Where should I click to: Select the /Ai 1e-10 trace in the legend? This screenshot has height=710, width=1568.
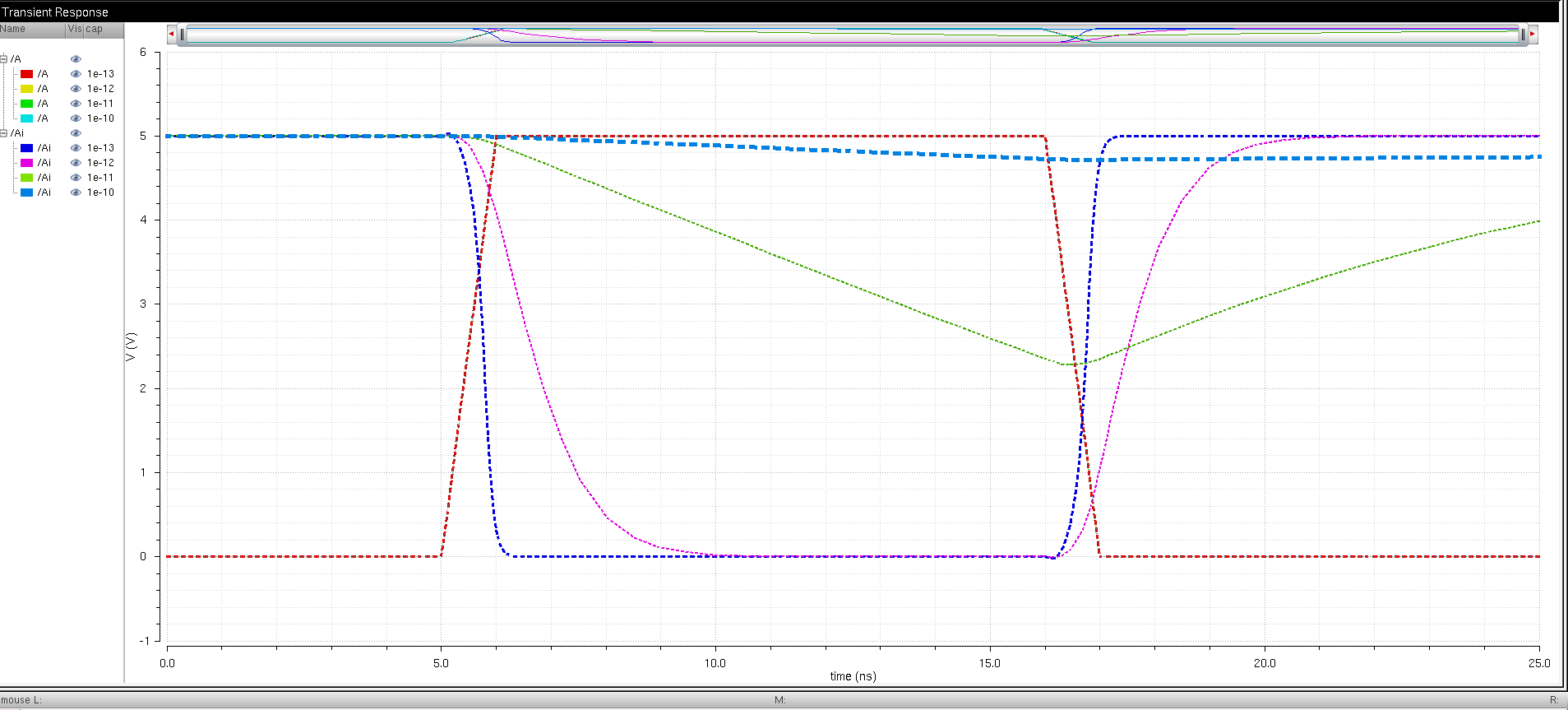(44, 193)
